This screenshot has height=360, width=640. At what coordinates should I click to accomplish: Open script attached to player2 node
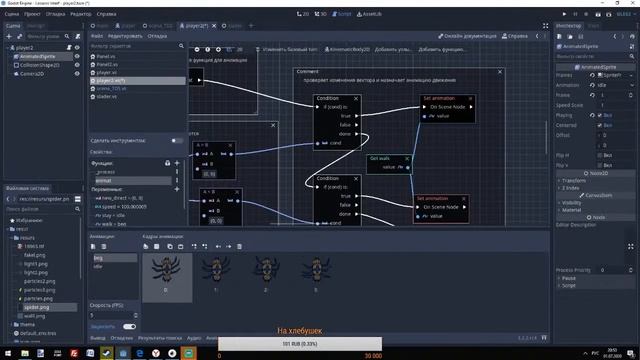(69, 48)
